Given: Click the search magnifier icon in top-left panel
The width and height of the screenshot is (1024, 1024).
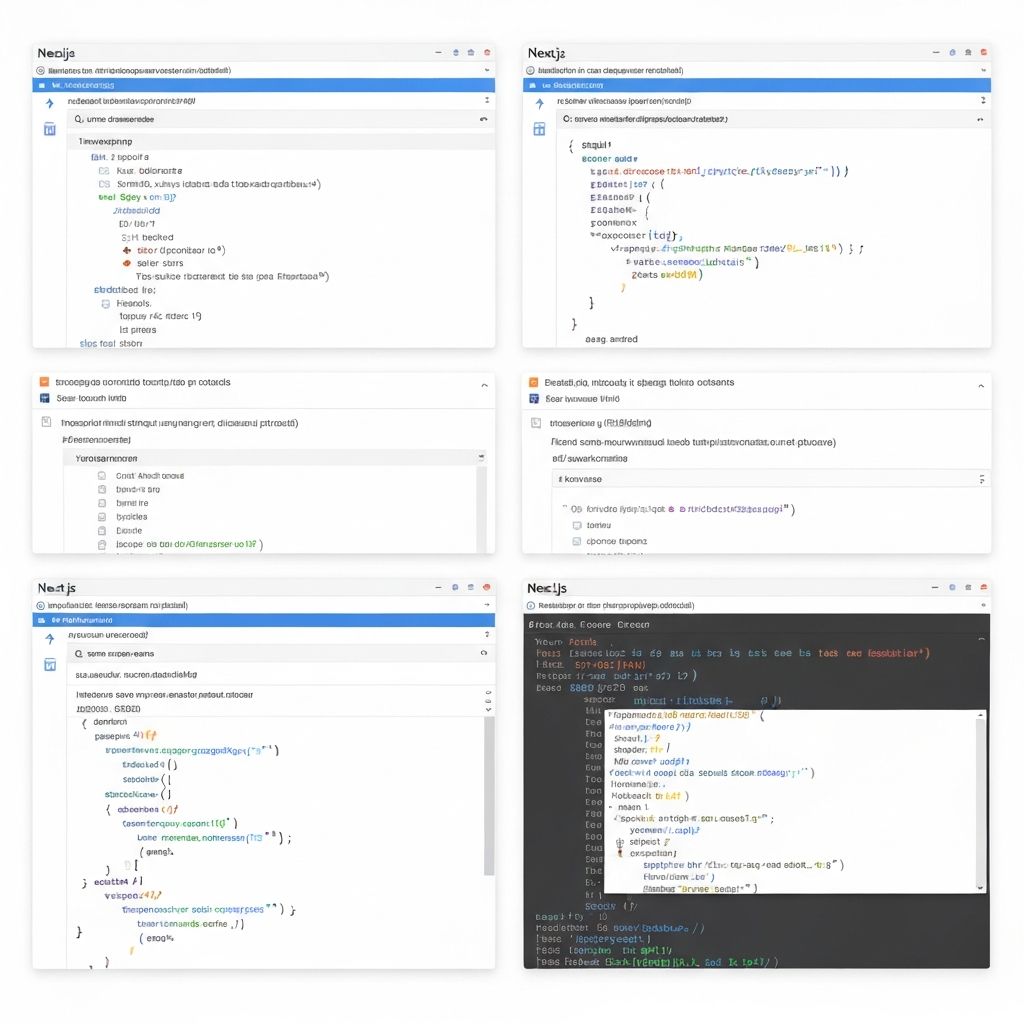Looking at the screenshot, I should click(x=78, y=119).
